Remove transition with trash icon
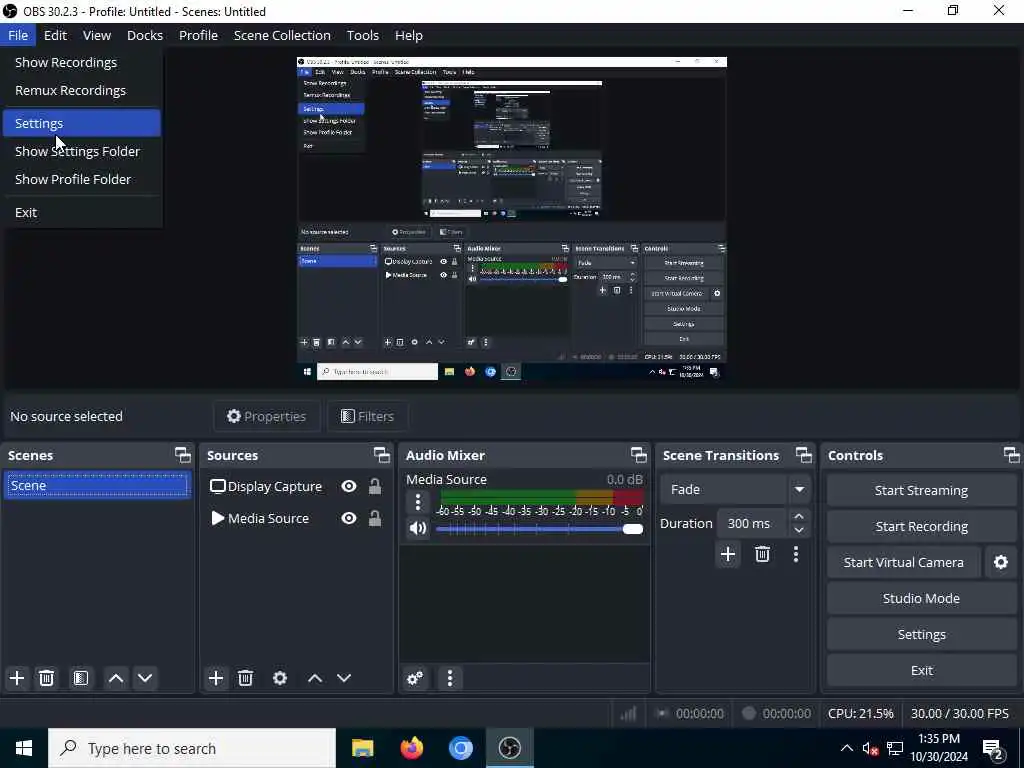 (762, 554)
